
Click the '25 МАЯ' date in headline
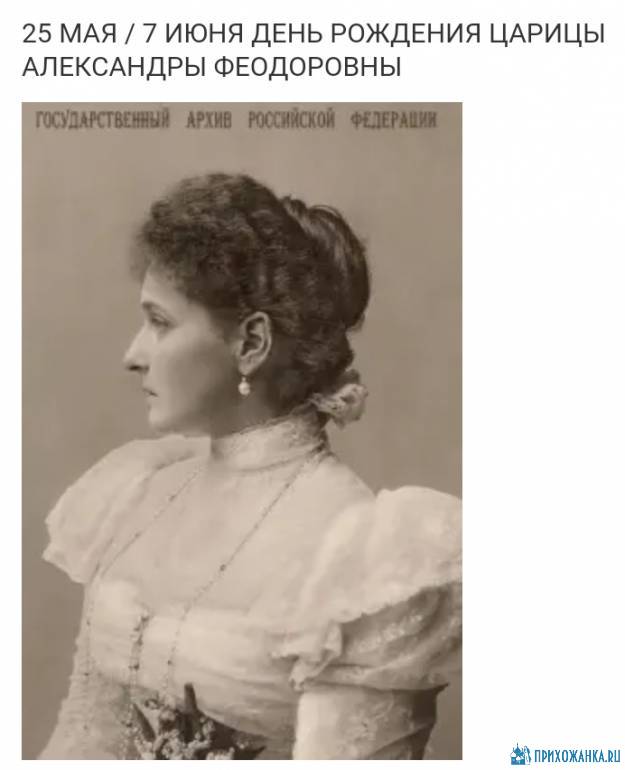(70, 34)
